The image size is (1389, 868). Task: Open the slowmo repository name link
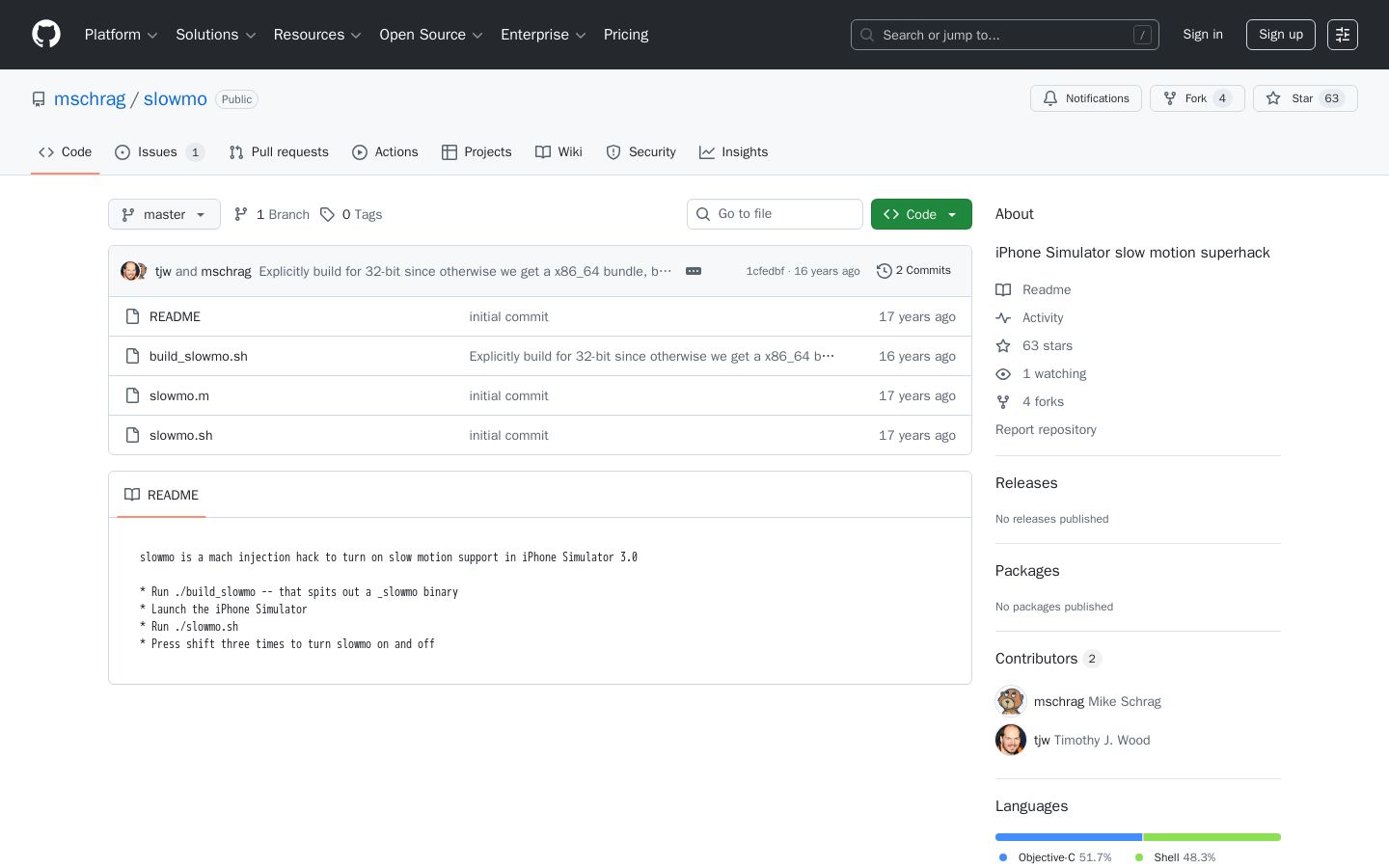[176, 99]
